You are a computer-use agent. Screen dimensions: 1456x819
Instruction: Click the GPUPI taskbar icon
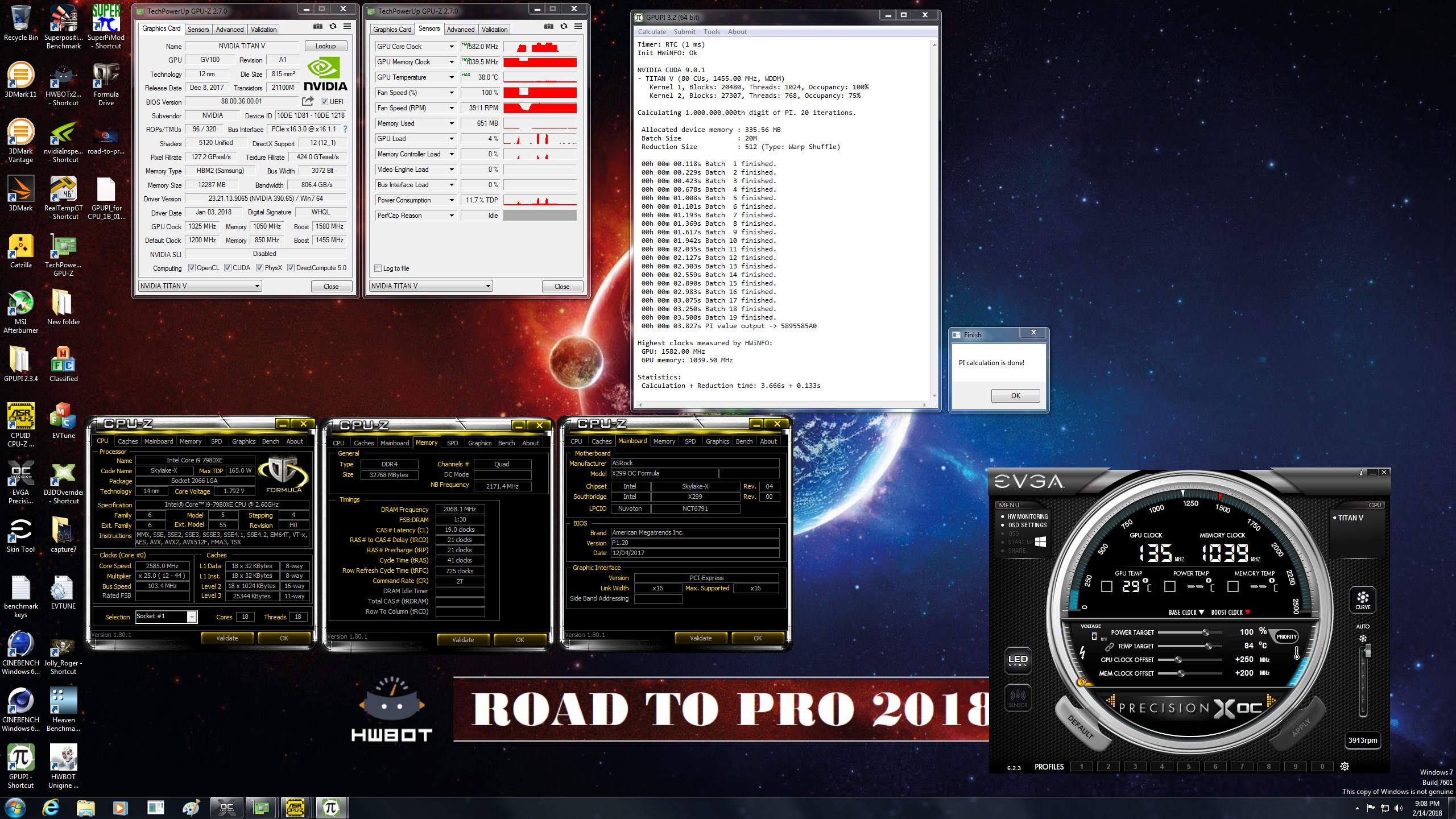(331, 808)
